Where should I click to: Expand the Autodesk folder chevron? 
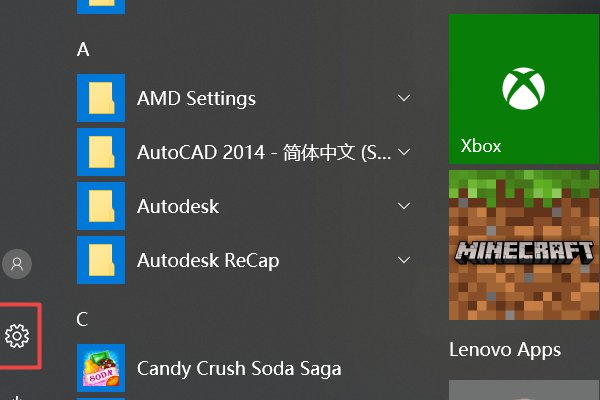[404, 206]
